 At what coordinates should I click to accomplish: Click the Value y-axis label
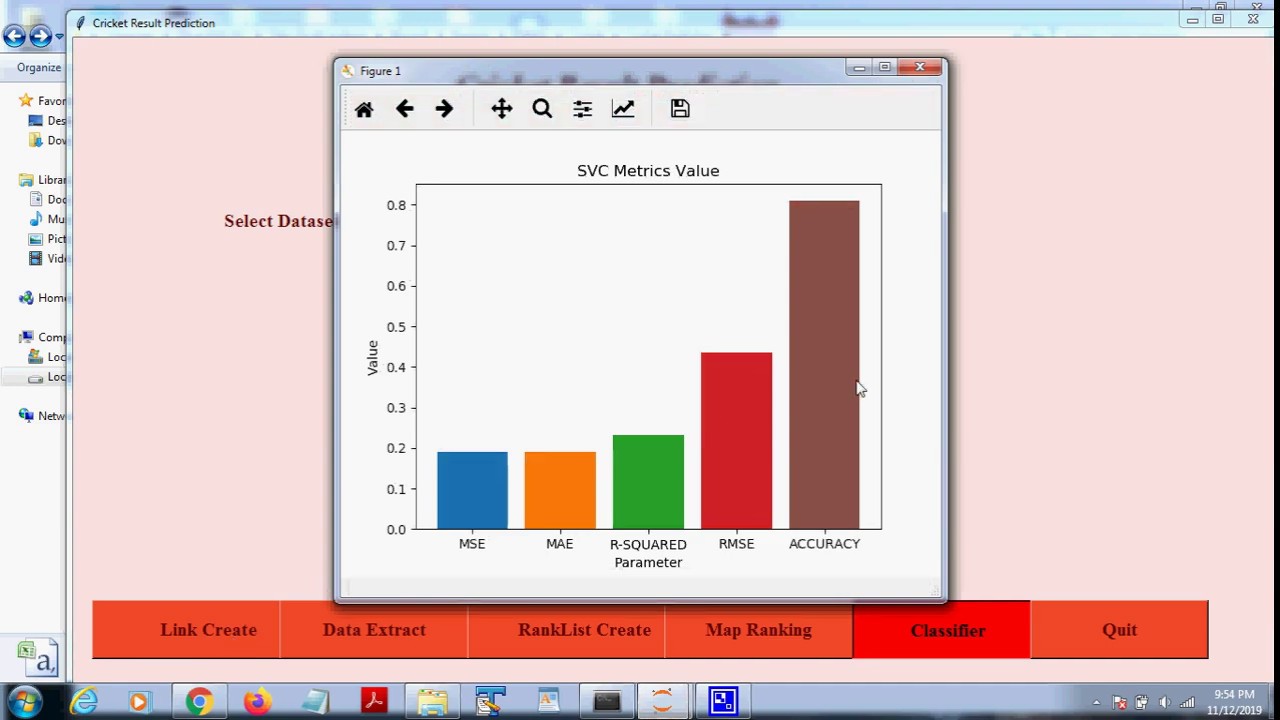pyautogui.click(x=372, y=357)
